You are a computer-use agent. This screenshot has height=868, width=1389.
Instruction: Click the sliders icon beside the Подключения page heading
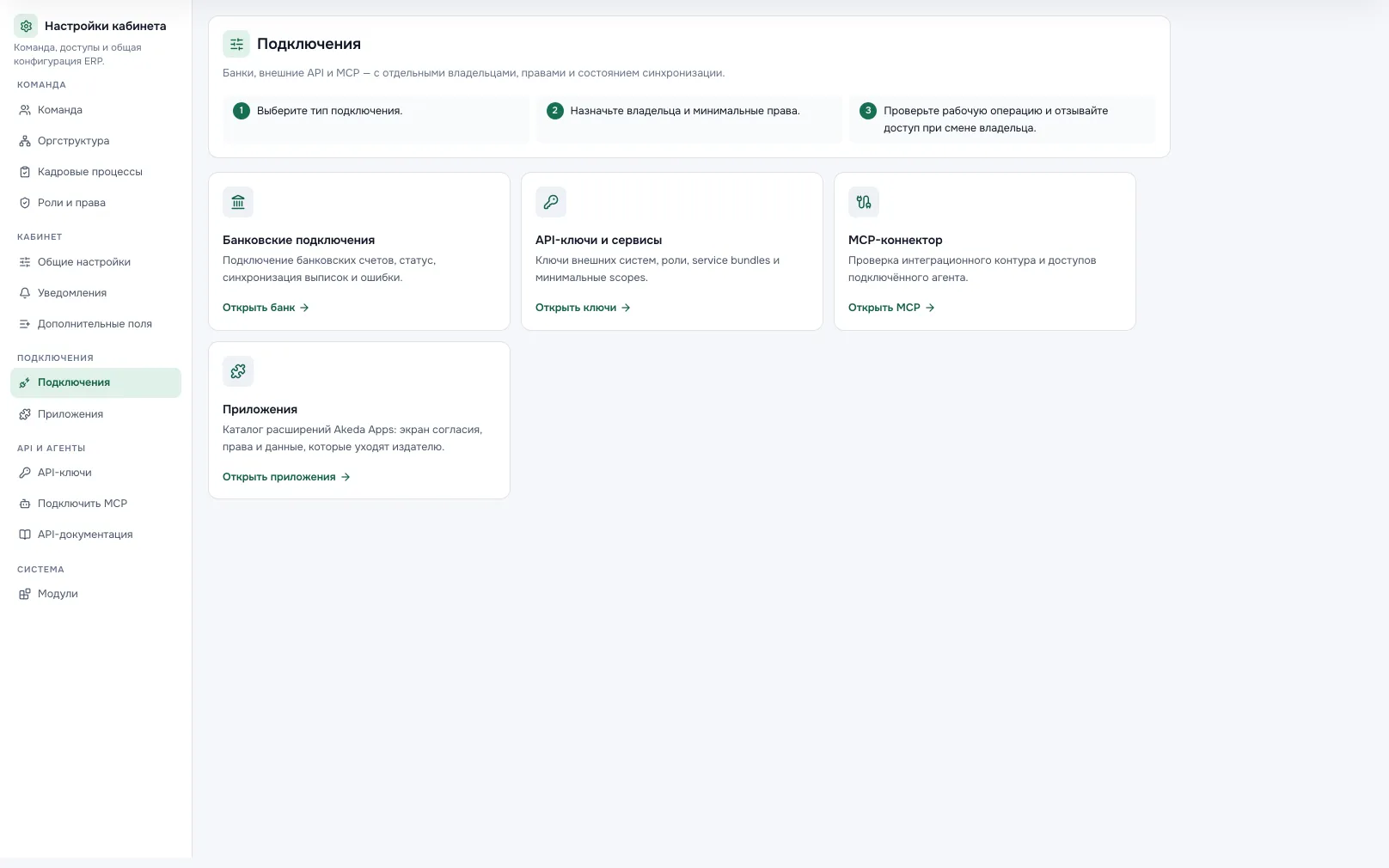point(236,44)
